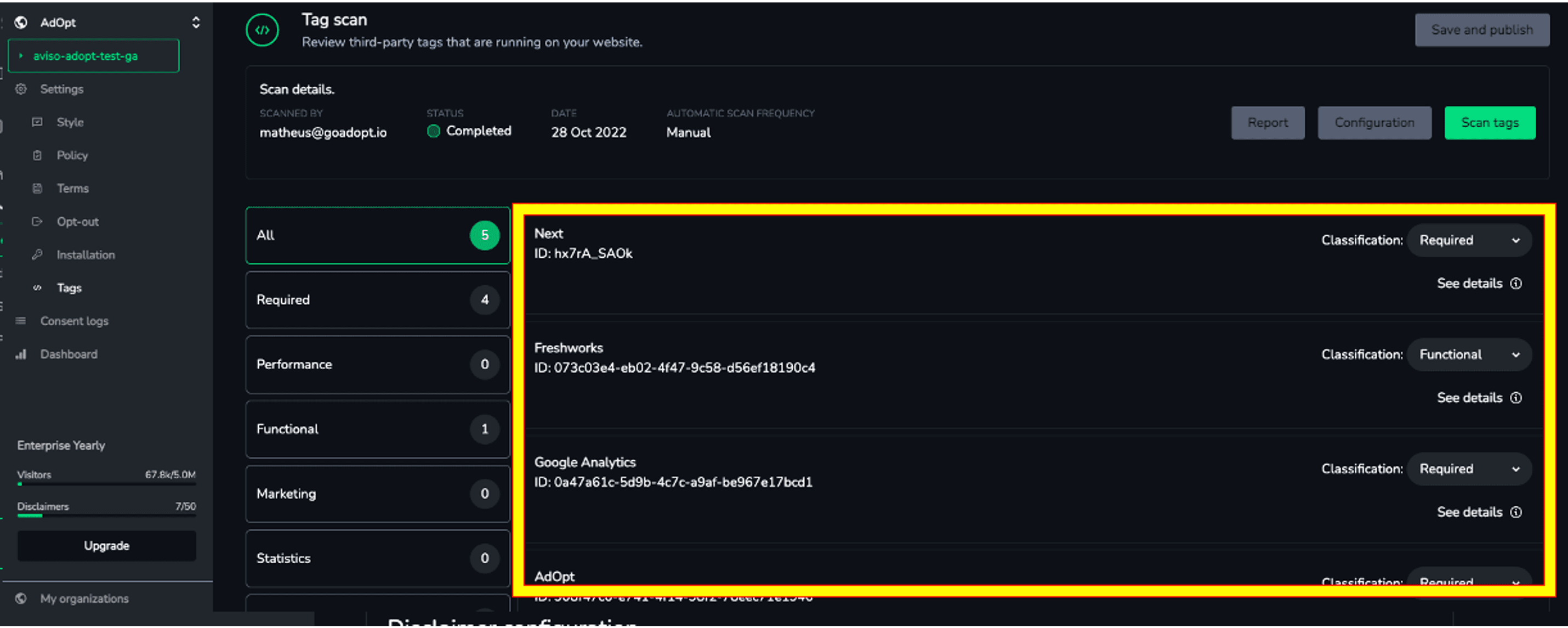Open the Terms page
This screenshot has height=628, width=1568.
click(x=72, y=188)
